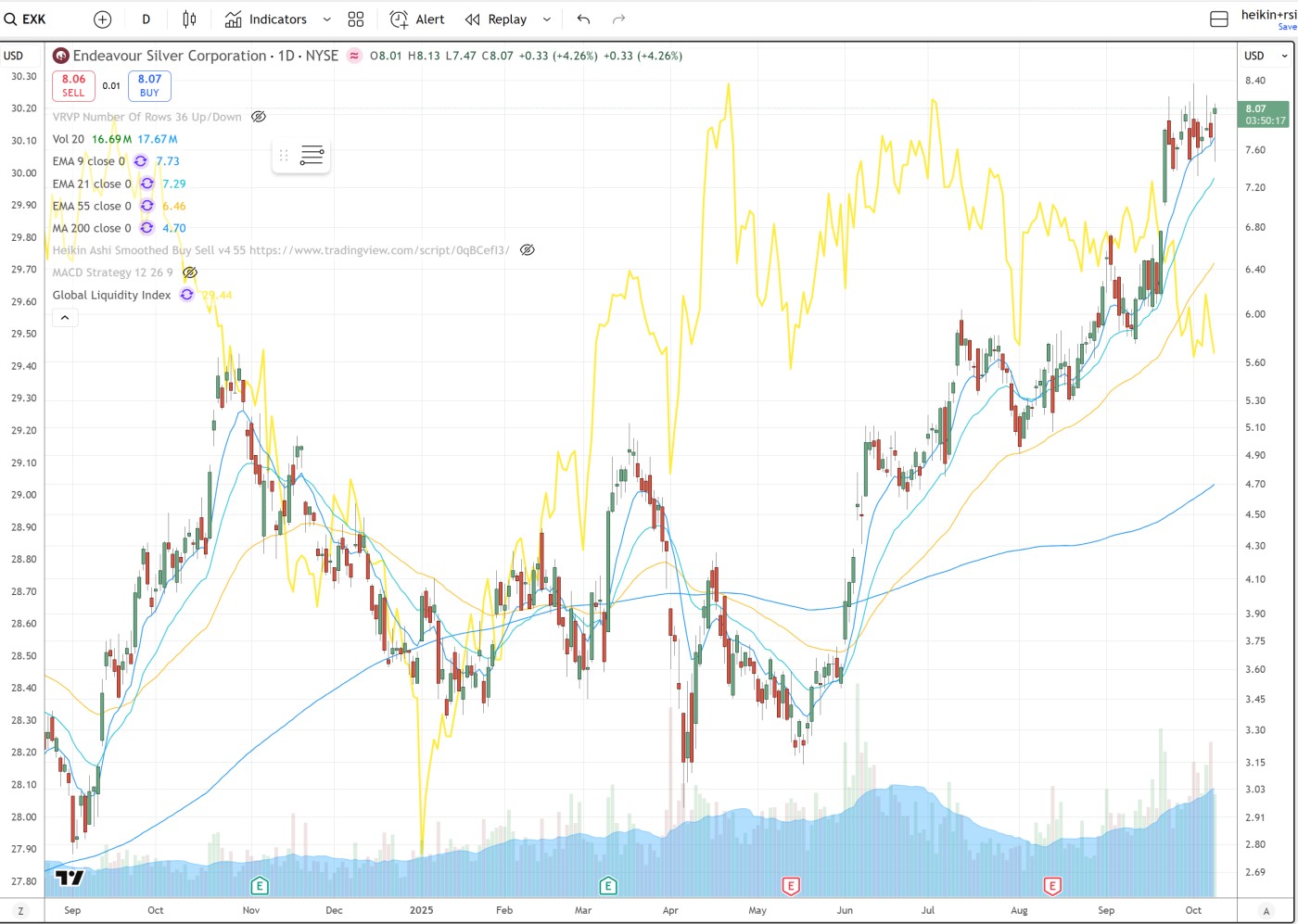Open the indicator templates grid icon
The image size is (1298, 924).
click(356, 19)
